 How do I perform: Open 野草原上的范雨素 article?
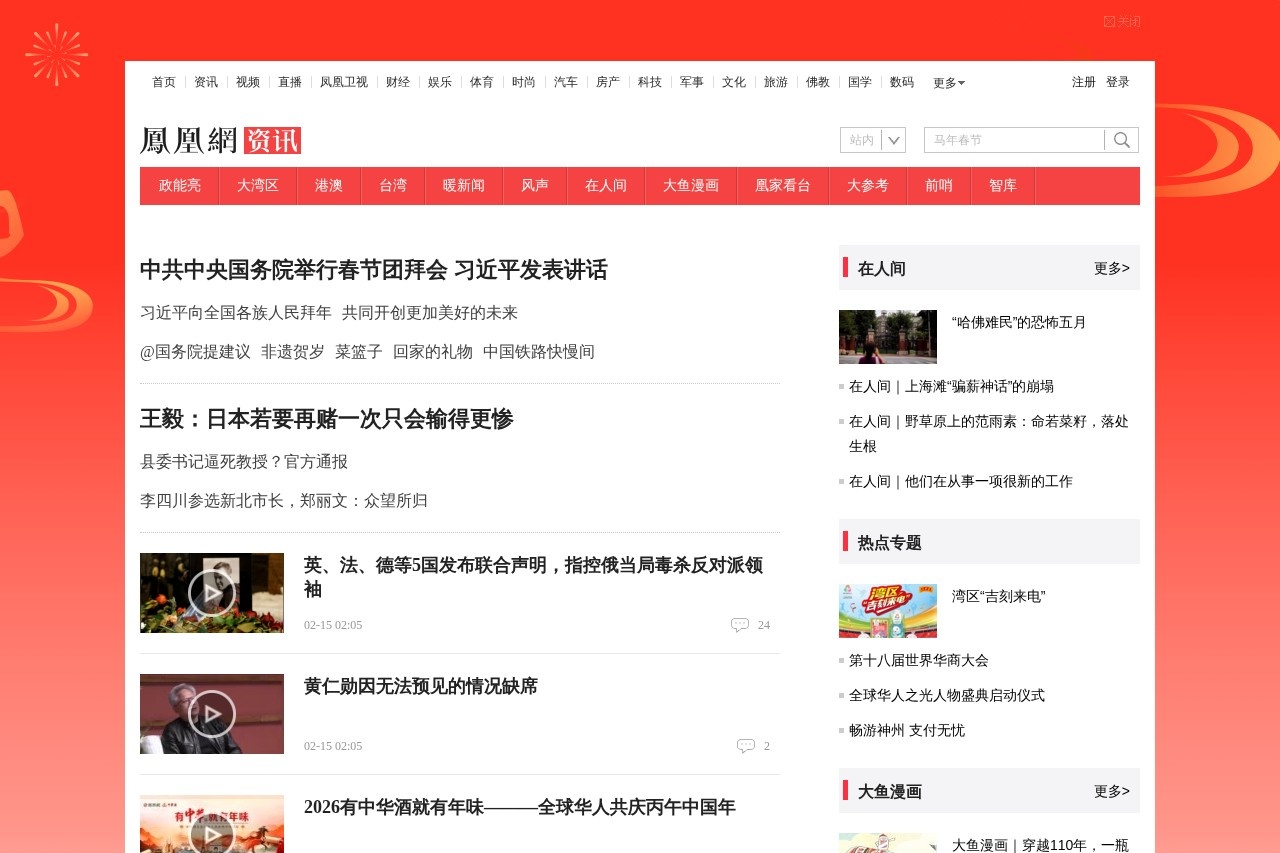(989, 434)
